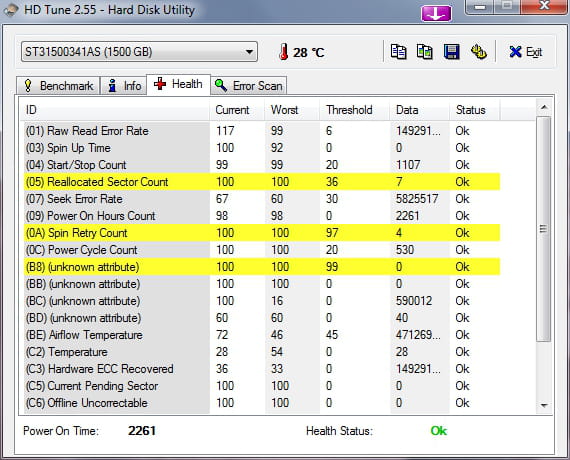Image resolution: width=570 pixels, height=460 pixels.
Task: Click the scrollbar down arrow
Action: pyautogui.click(x=544, y=405)
